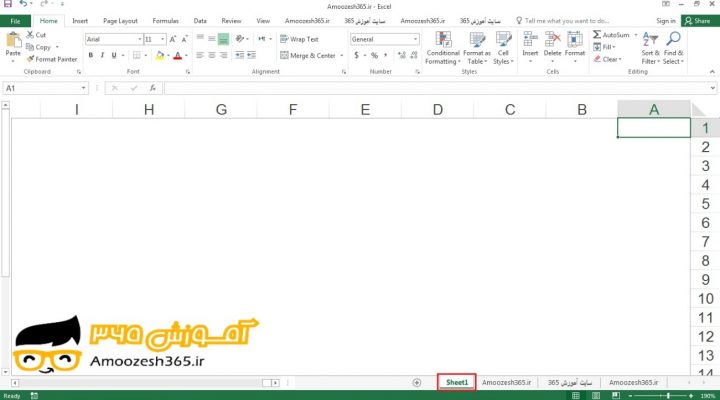
Task: Click the Merge & Center button
Action: (308, 56)
